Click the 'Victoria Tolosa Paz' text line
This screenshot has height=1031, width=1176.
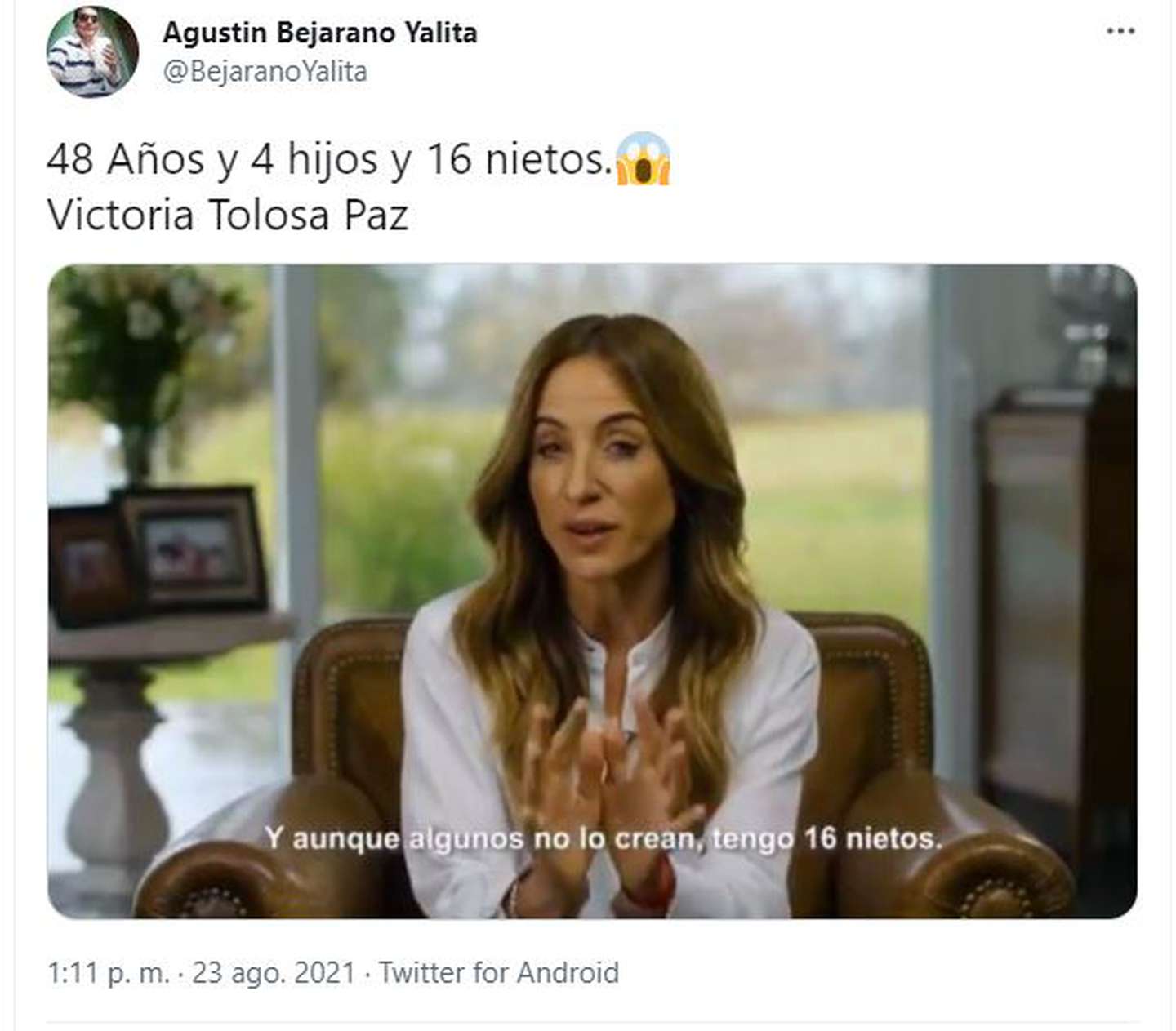[x=228, y=216]
